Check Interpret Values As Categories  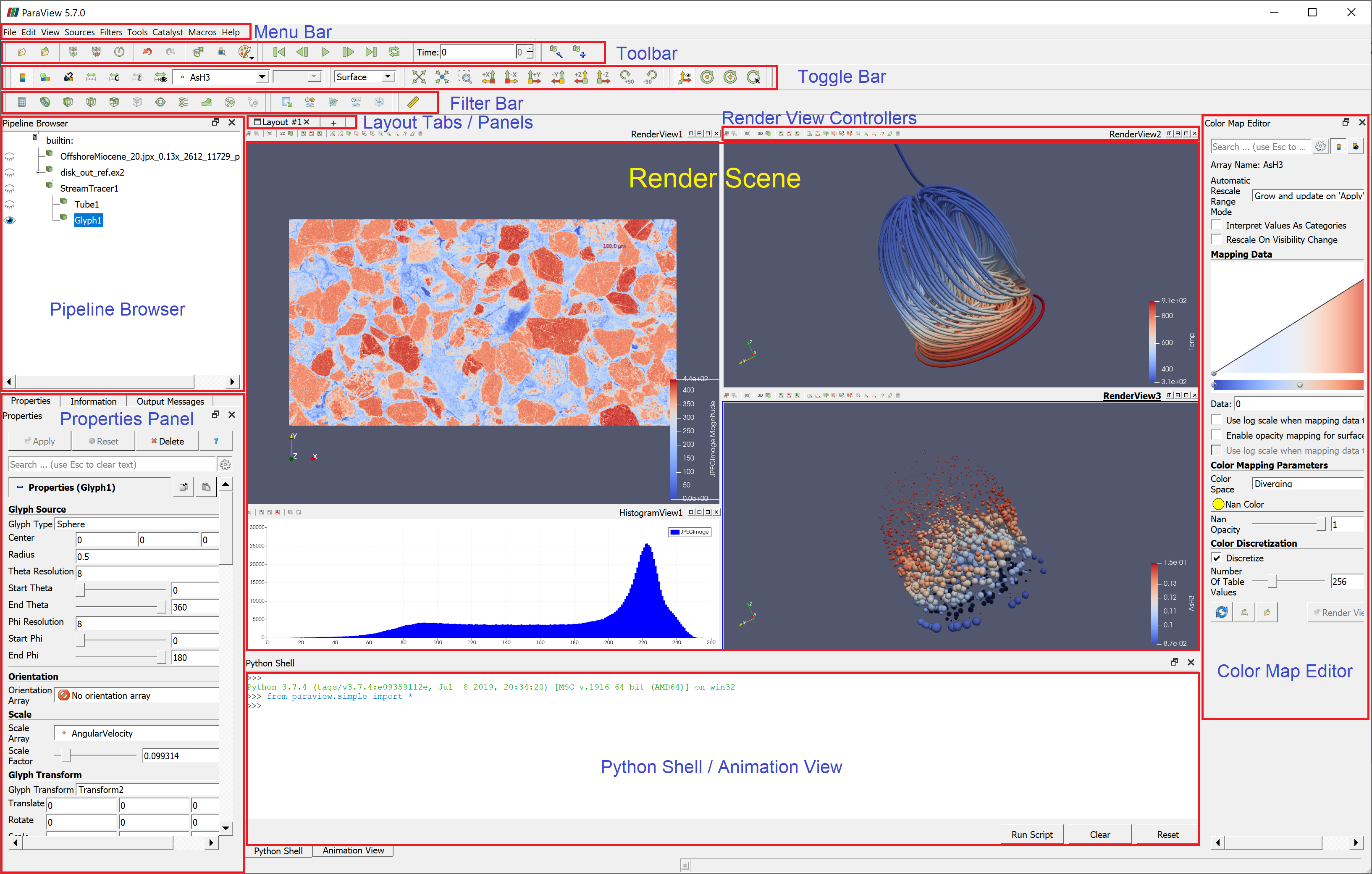click(1217, 225)
